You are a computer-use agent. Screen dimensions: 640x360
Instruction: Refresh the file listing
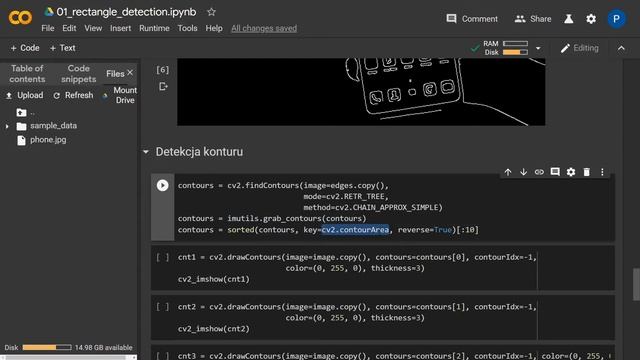point(73,95)
